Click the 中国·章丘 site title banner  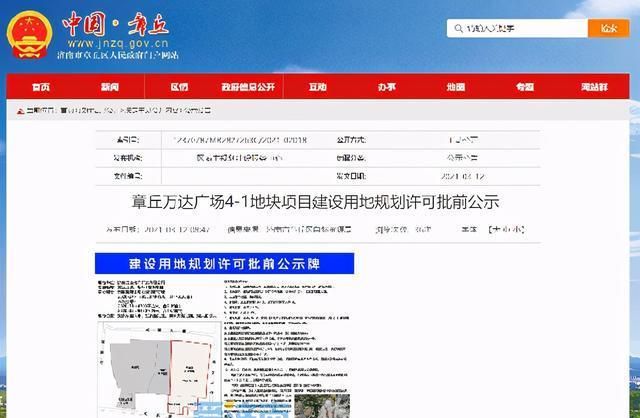(116, 24)
